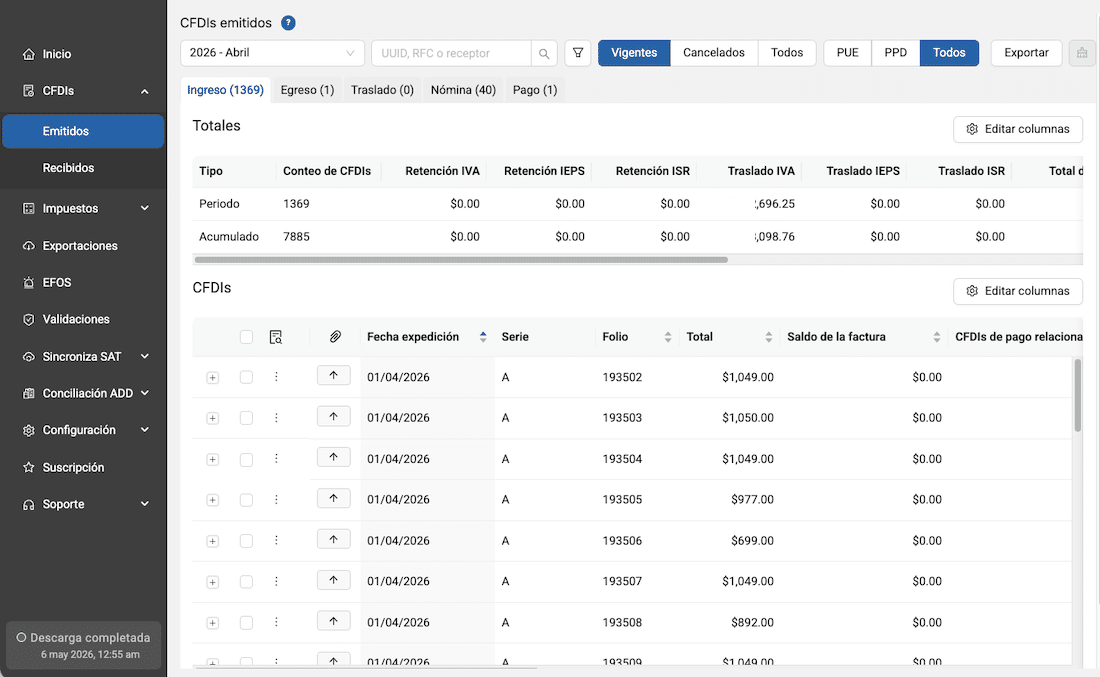Click the Inicio home icon

(x=29, y=54)
